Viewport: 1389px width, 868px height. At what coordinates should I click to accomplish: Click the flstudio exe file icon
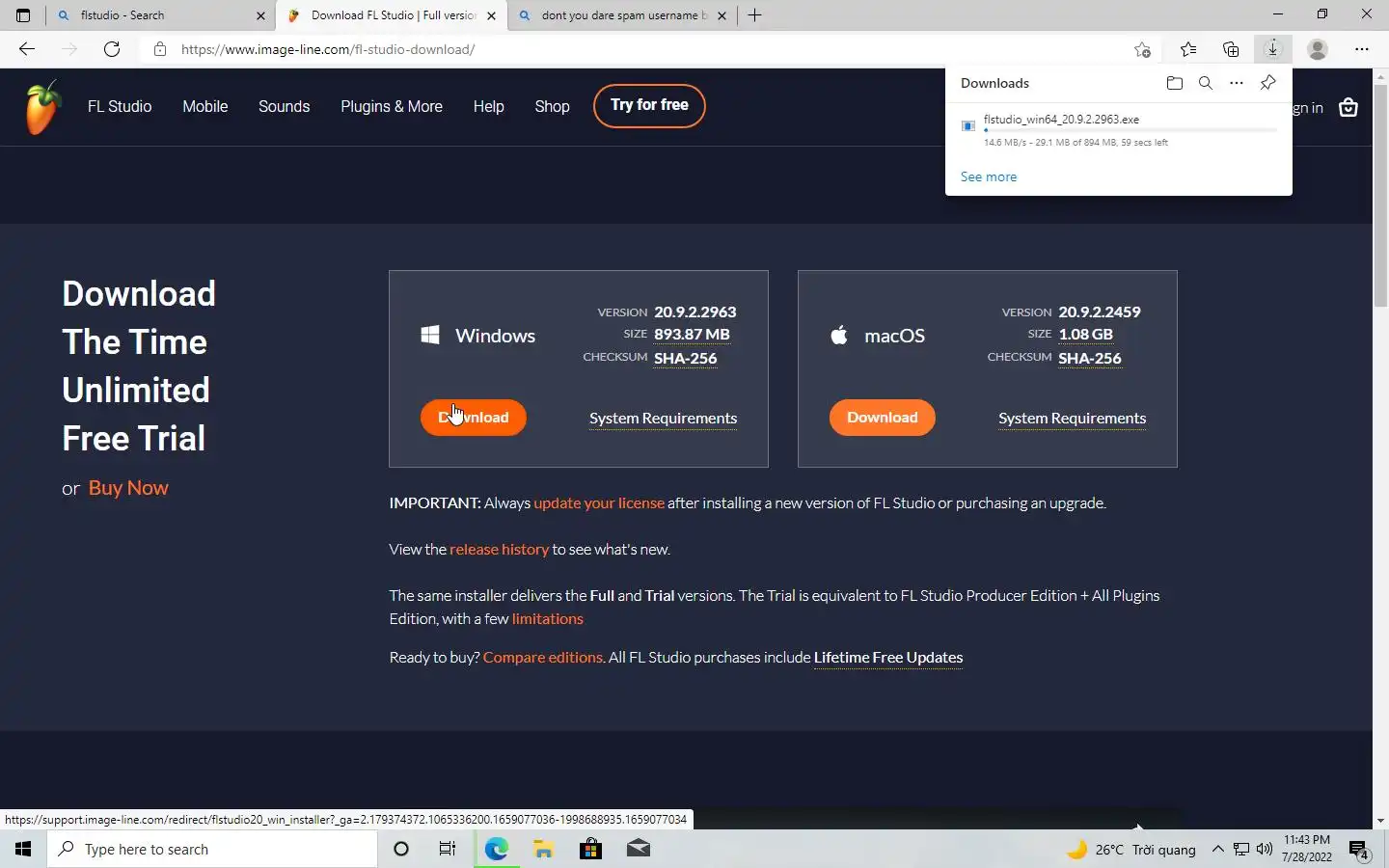(968, 125)
